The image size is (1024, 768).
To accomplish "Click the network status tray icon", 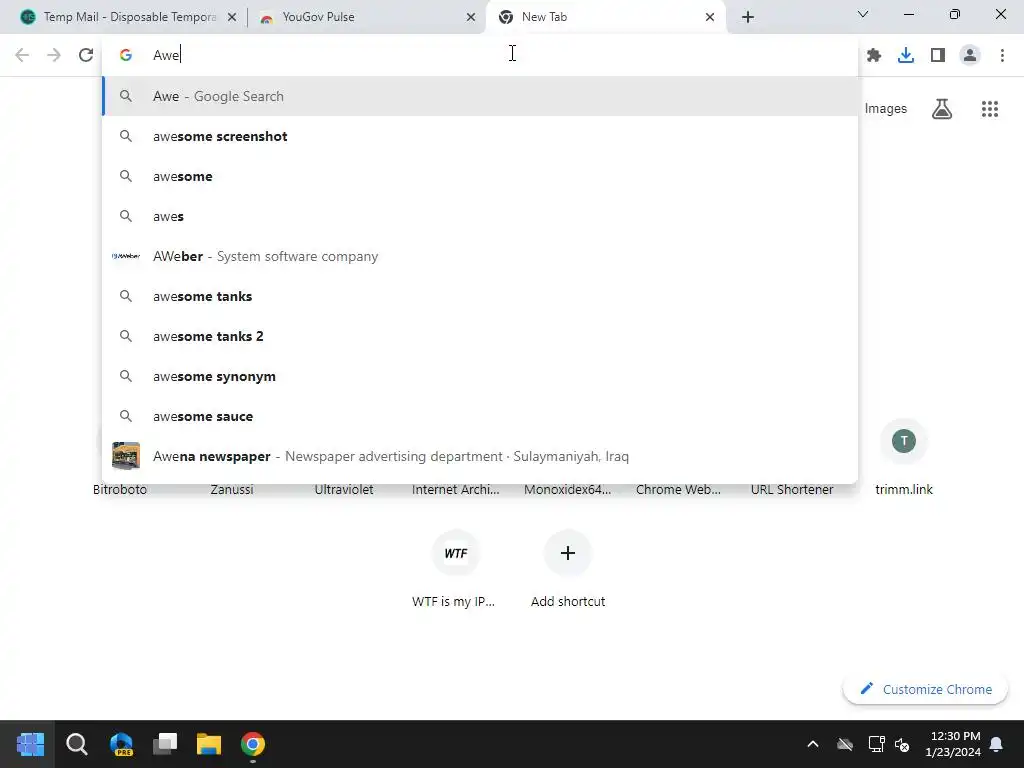I will (x=876, y=744).
